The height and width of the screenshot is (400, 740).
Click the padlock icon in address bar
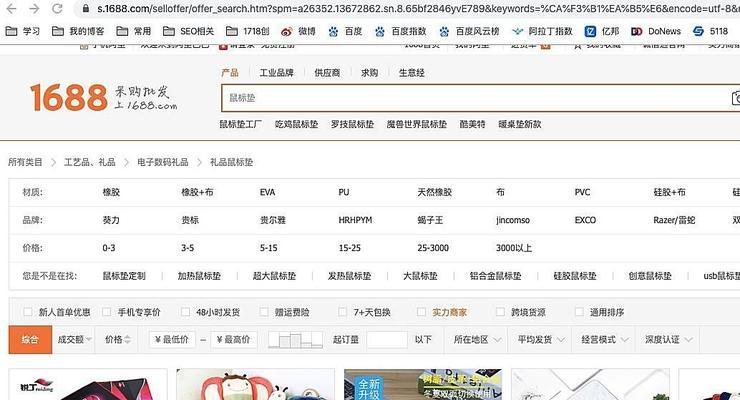coord(85,8)
